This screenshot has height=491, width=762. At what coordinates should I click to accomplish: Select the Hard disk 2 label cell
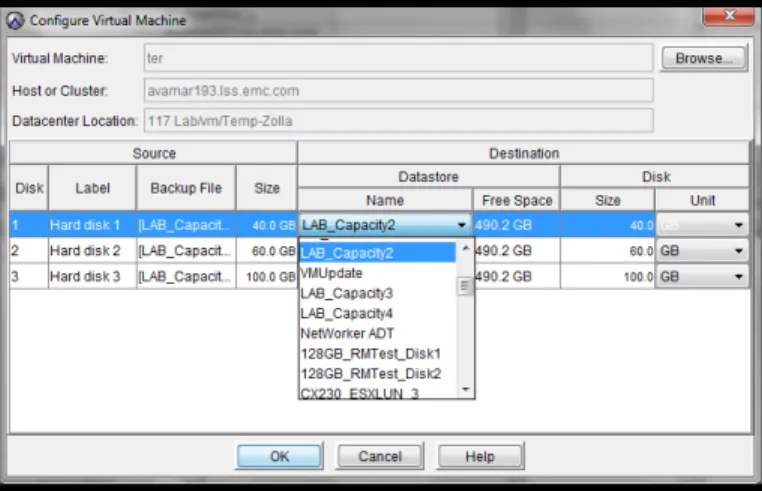point(92,251)
